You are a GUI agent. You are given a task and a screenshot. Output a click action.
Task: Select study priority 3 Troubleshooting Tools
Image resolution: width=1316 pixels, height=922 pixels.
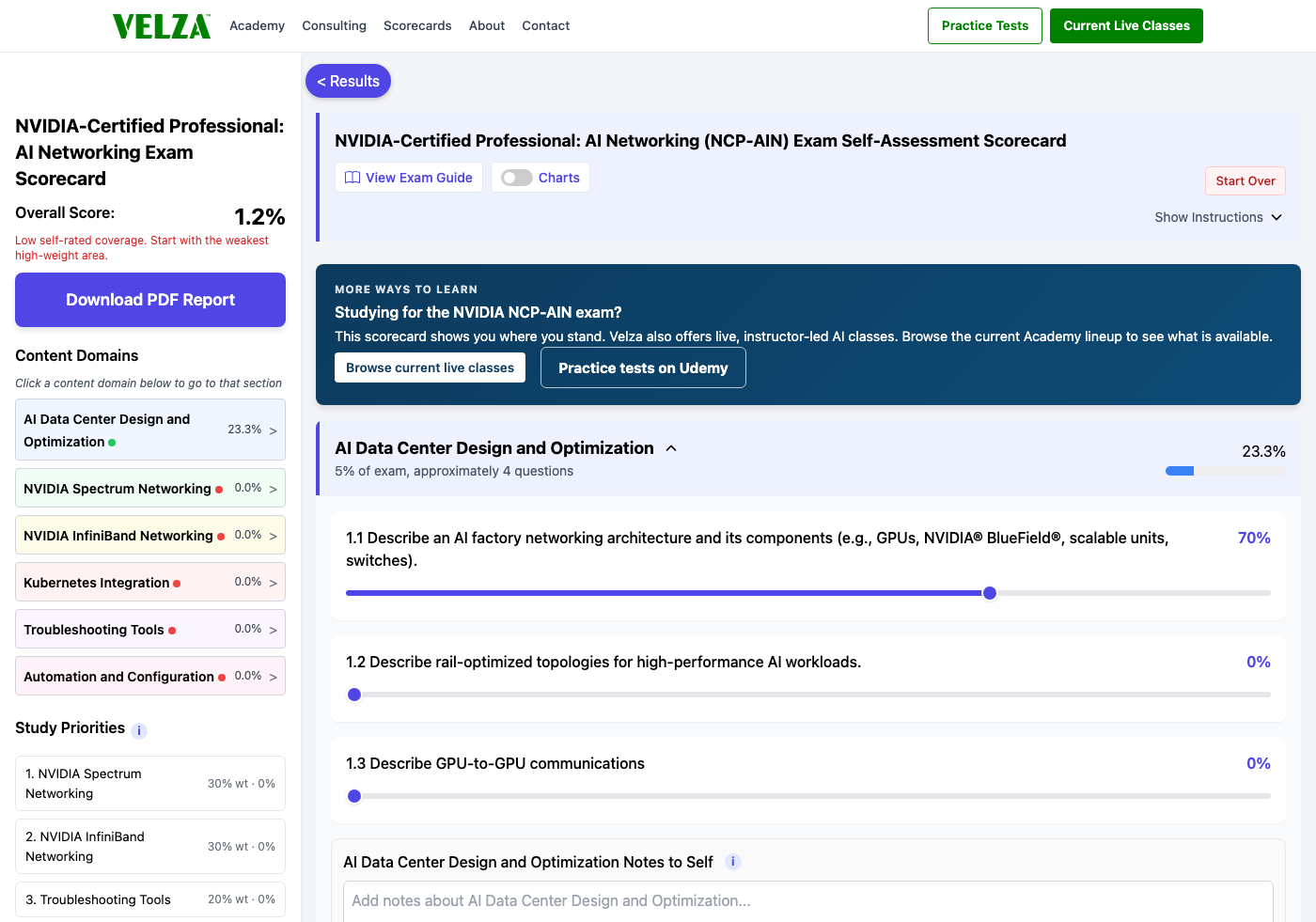point(150,899)
